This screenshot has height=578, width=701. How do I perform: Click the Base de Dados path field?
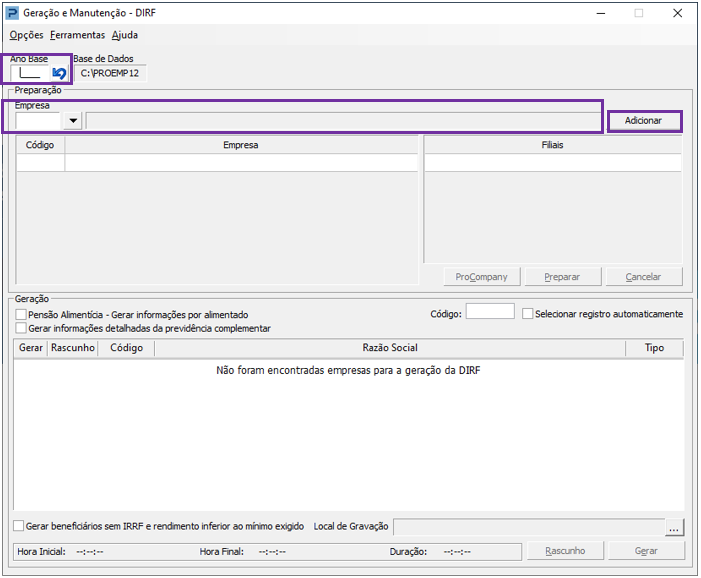[110, 73]
